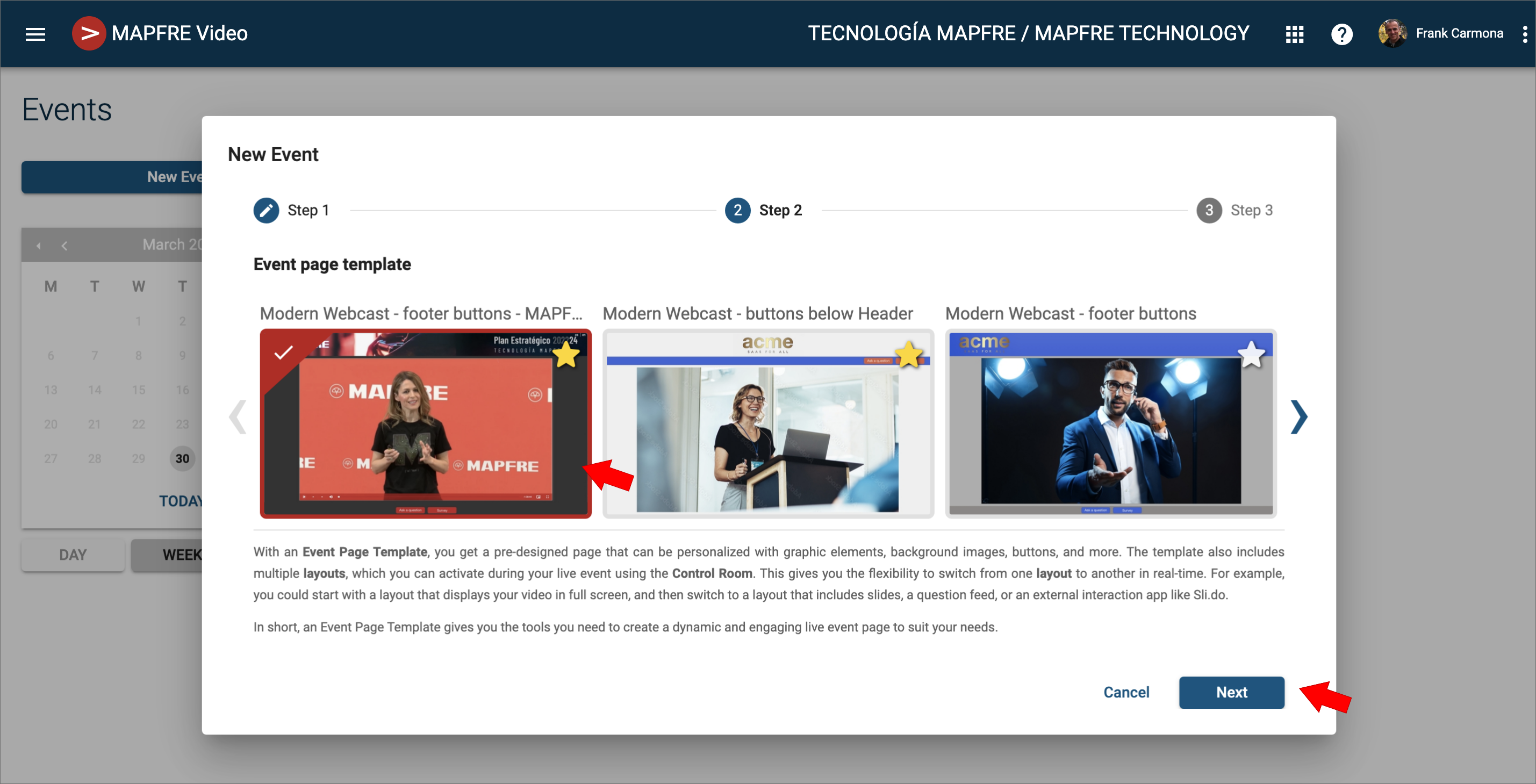Open the vertical three-dot options menu

click(1524, 34)
